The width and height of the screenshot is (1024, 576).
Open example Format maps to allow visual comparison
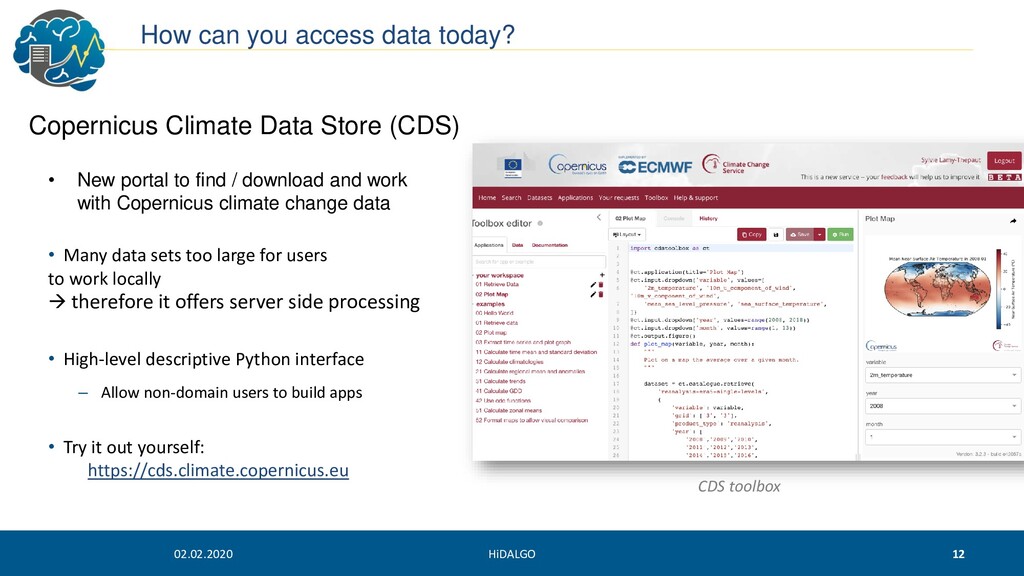[532, 421]
